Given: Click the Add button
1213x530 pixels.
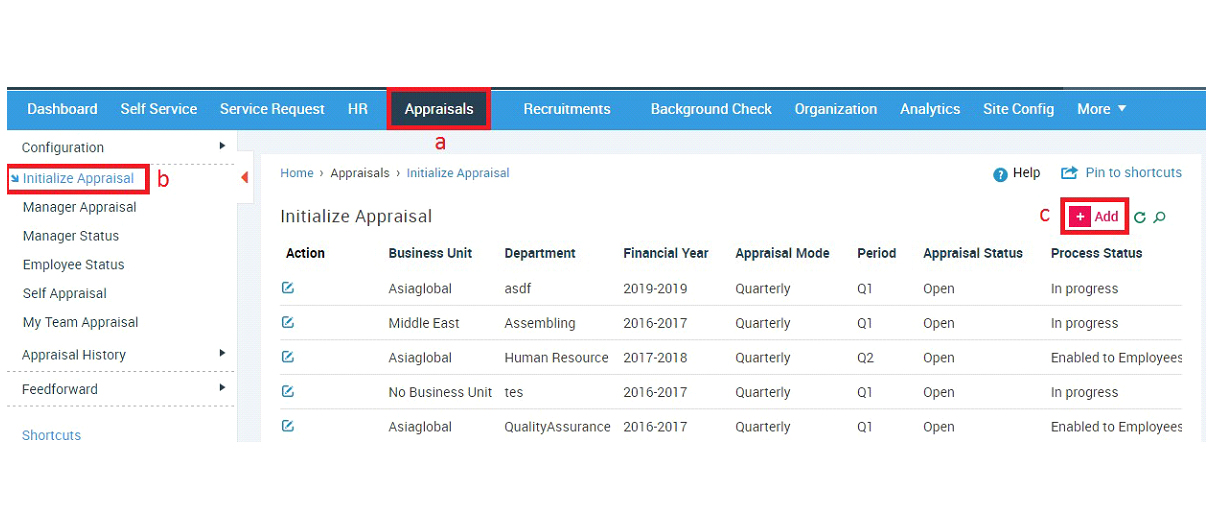Looking at the screenshot, I should click(1095, 217).
